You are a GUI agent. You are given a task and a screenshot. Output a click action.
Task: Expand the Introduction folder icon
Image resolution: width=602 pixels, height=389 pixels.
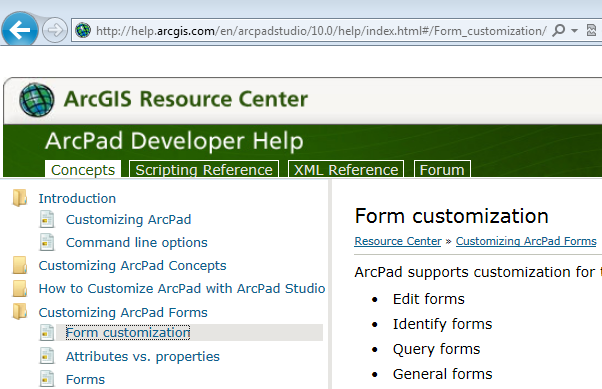pos(20,198)
